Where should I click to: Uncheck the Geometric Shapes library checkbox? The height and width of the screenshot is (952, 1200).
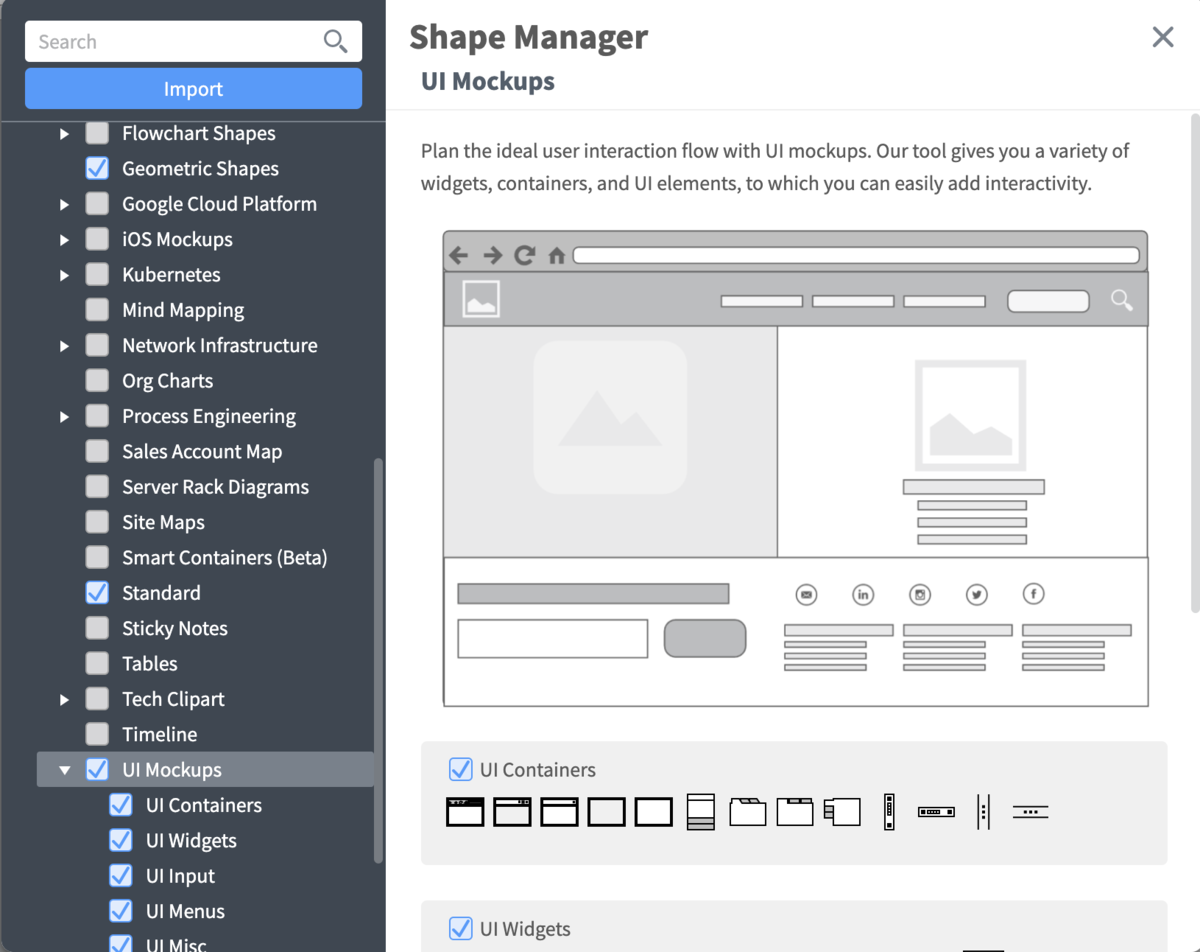pyautogui.click(x=97, y=168)
